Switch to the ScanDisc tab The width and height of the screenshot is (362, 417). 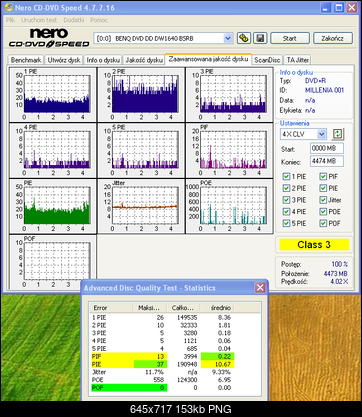[267, 60]
